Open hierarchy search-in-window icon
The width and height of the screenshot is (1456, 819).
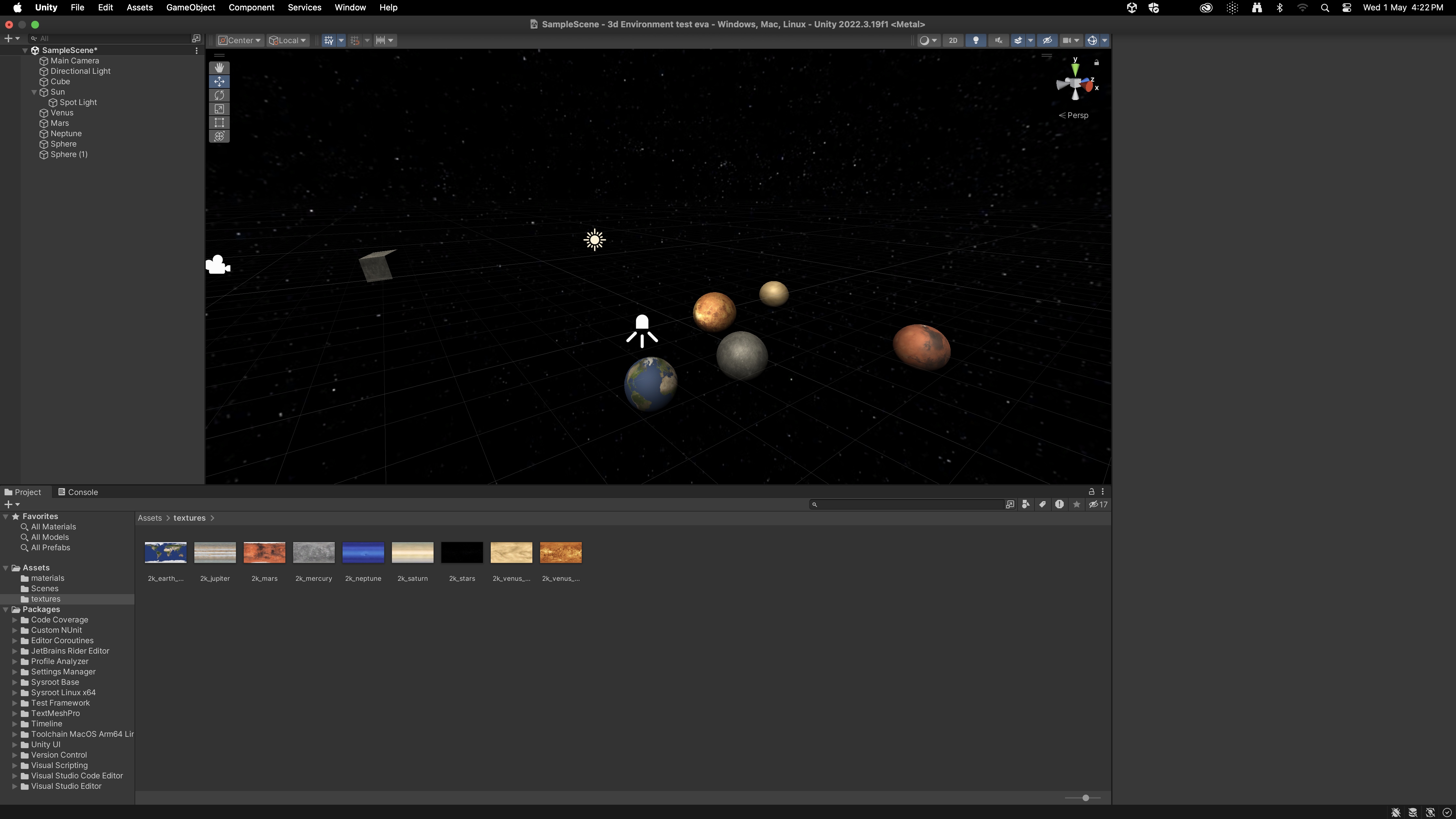(196, 38)
